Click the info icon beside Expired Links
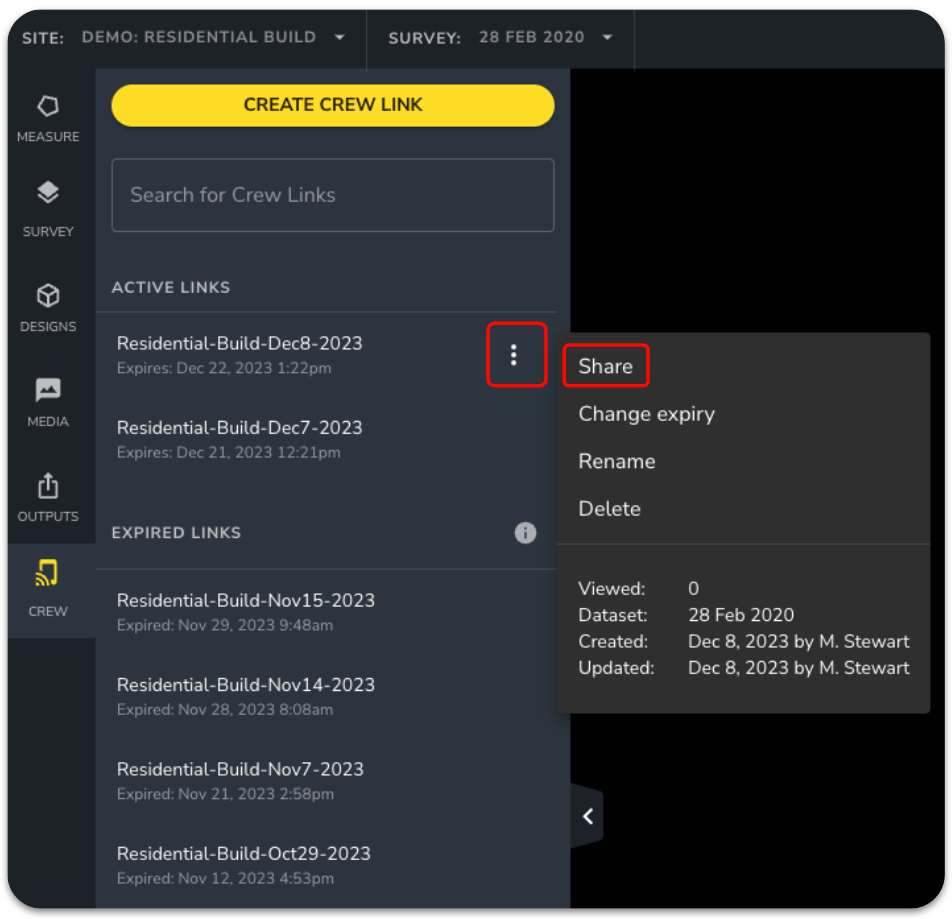The height and width of the screenshot is (919, 952). (525, 533)
